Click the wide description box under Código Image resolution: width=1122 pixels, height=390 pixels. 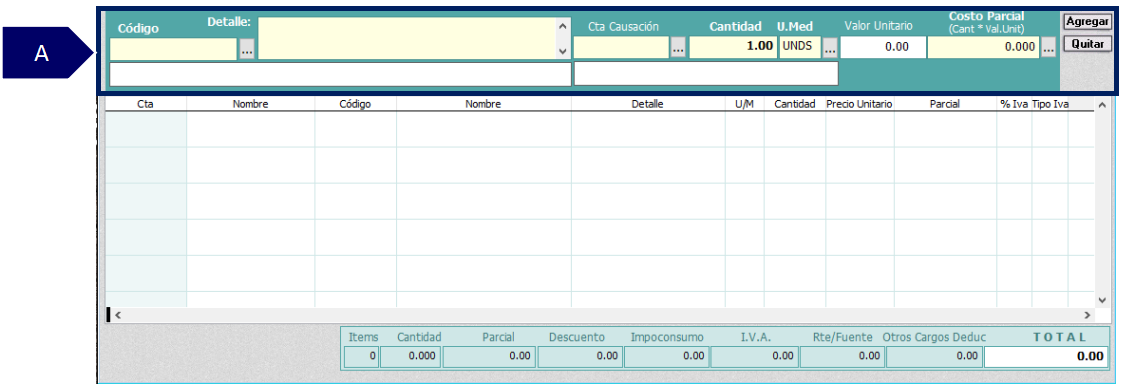(x=341, y=74)
